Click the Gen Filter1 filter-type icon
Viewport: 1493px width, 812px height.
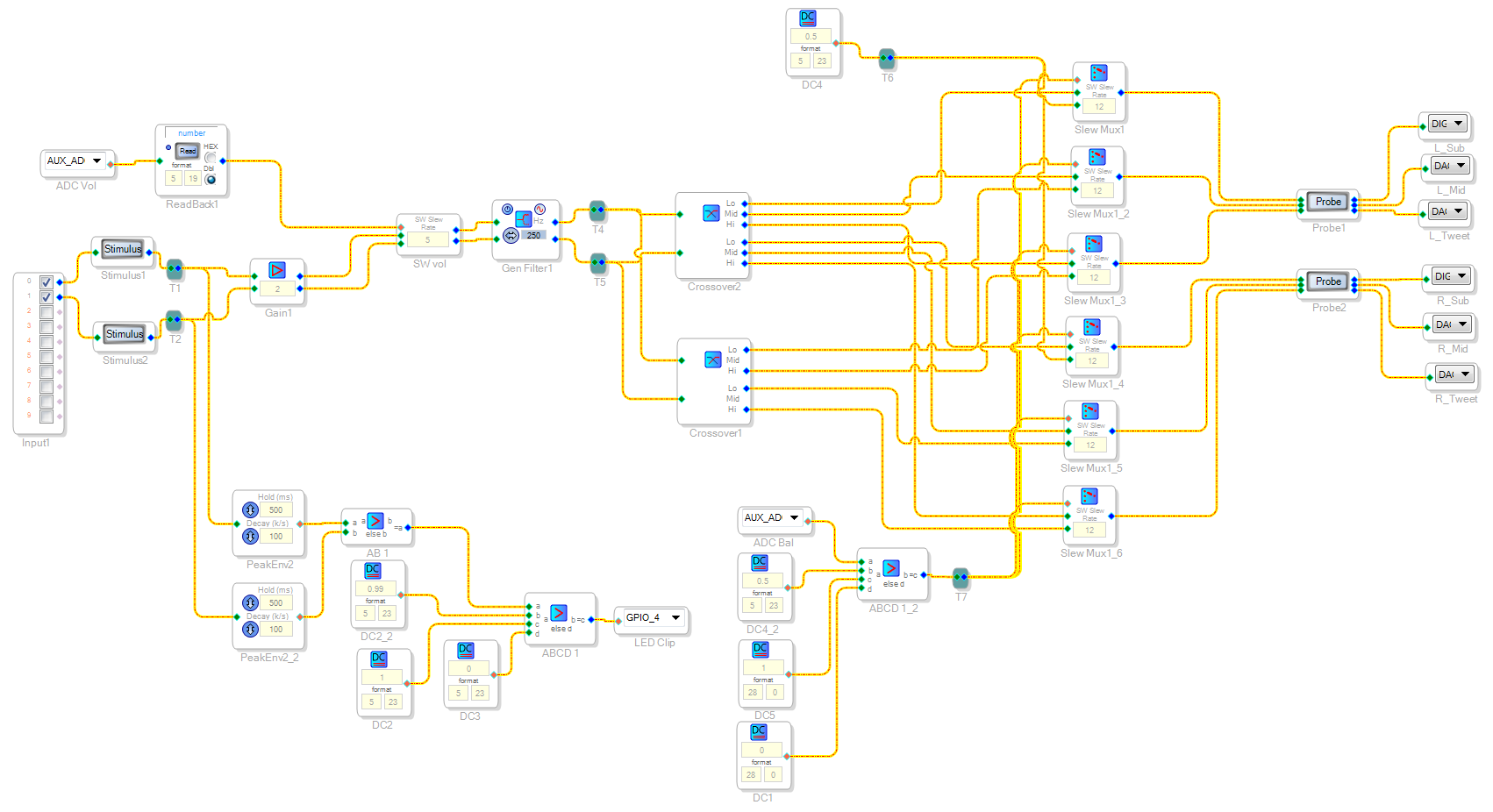click(x=524, y=219)
